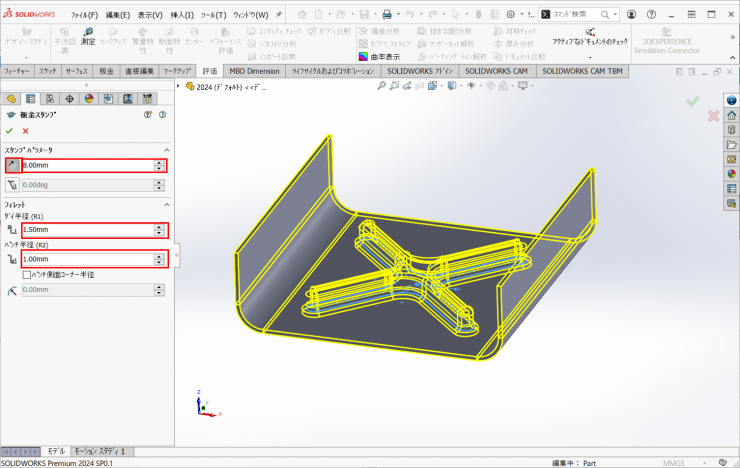Open the FeatureManager design tree tab icon
Screen dimensions: 740x468
pyautogui.click(x=11, y=98)
